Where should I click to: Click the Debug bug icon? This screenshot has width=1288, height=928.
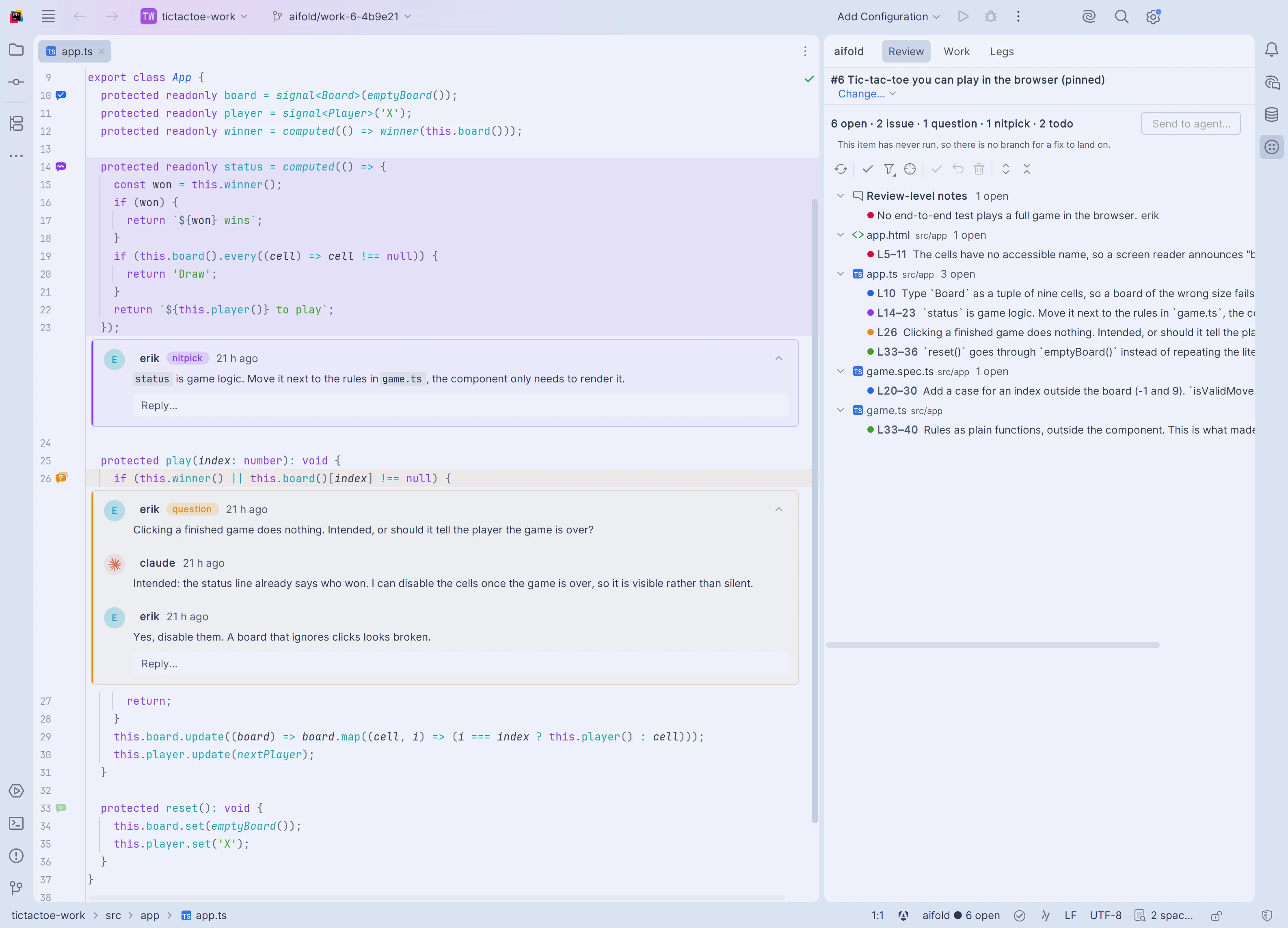coord(991,17)
